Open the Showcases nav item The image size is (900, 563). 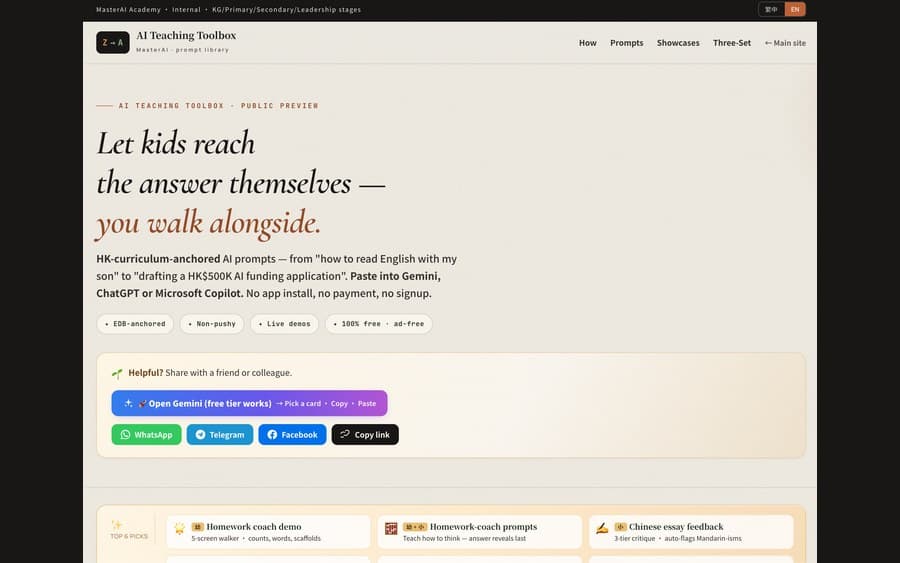click(x=678, y=42)
